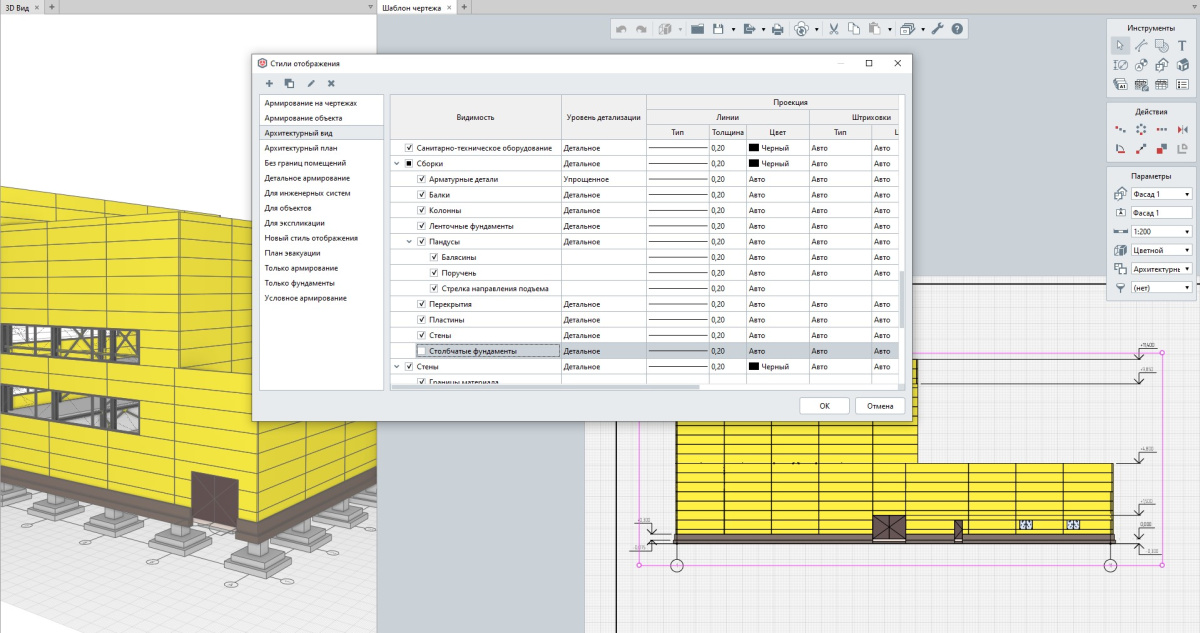
Task: Click the scissors Cut icon
Action: point(832,29)
